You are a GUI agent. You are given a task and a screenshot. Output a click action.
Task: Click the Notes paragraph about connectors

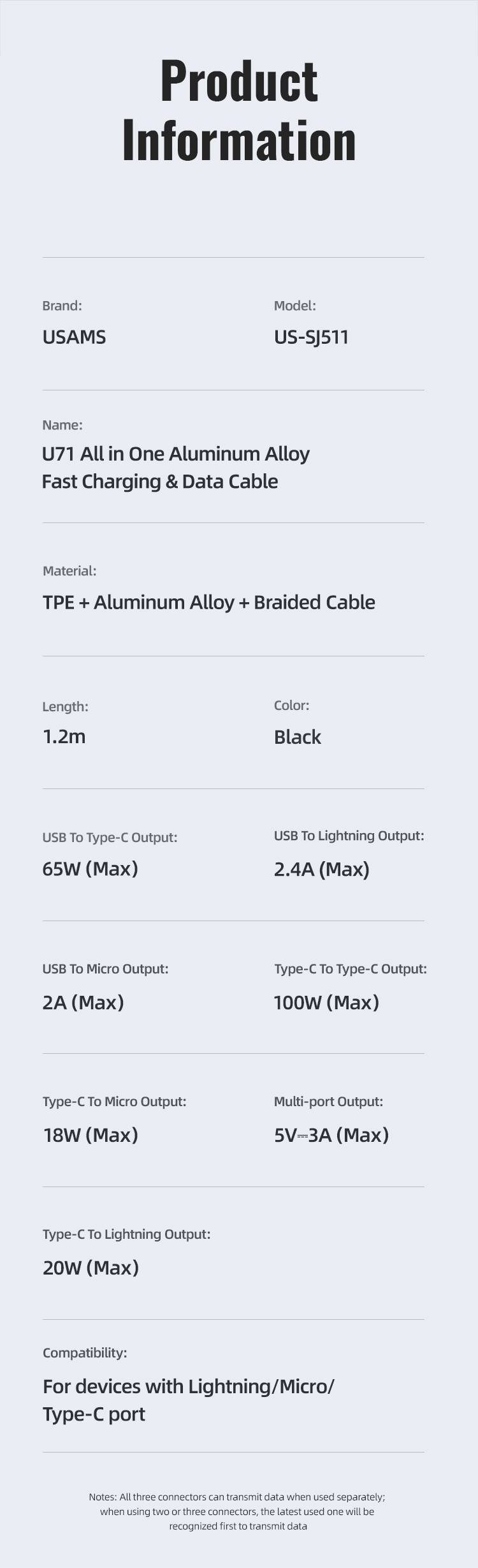237,1511
